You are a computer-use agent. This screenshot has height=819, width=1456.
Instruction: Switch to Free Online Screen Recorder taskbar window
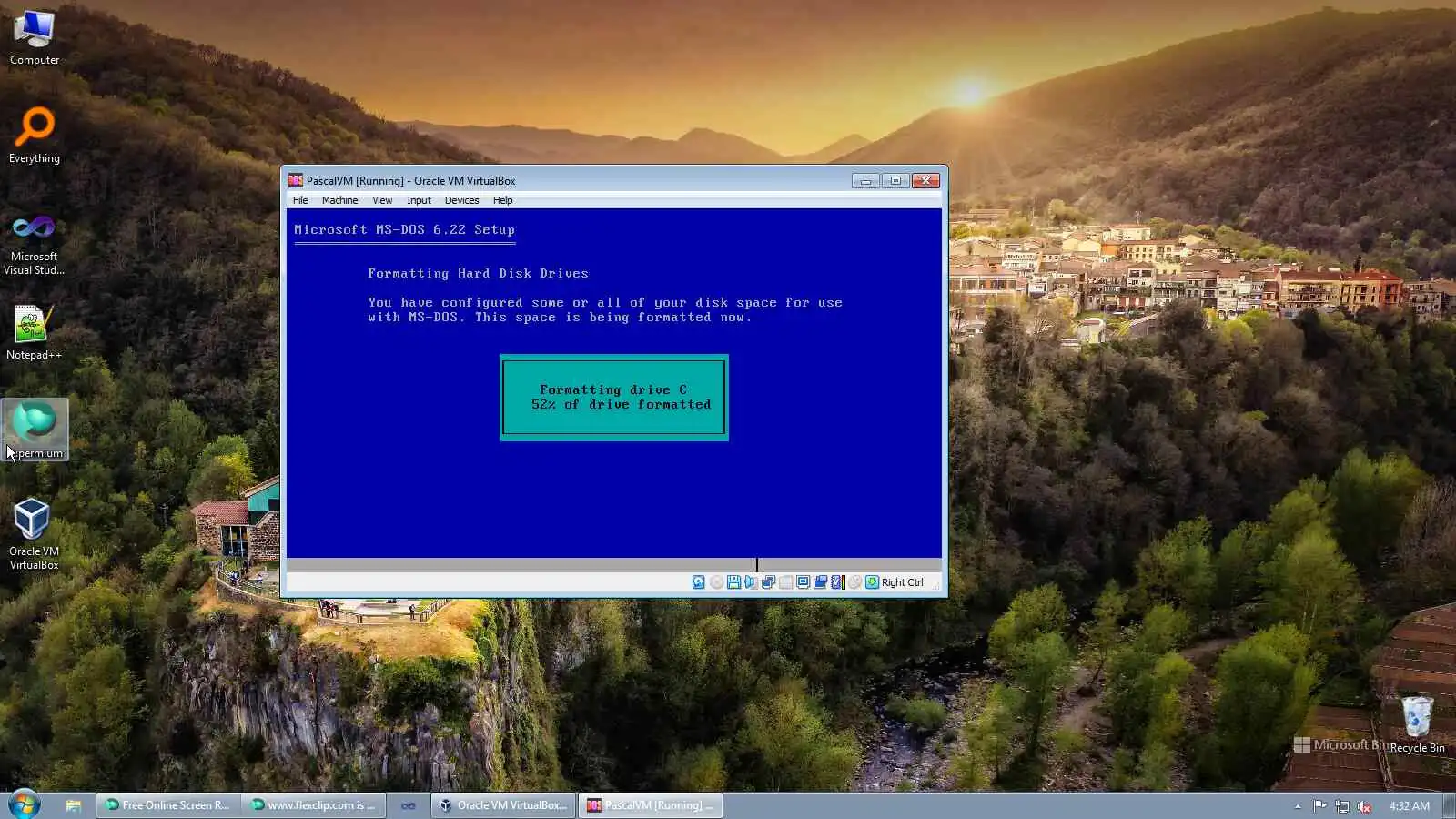pyautogui.click(x=168, y=805)
